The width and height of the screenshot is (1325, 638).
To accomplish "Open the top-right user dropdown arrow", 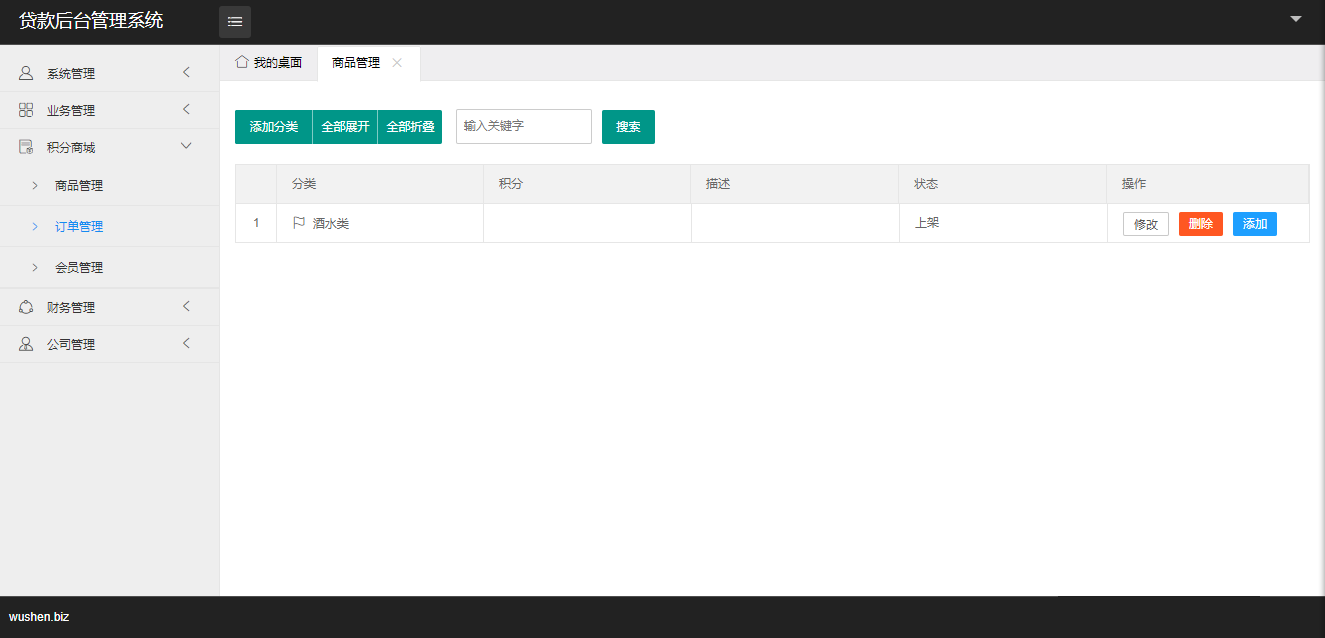I will pyautogui.click(x=1296, y=19).
